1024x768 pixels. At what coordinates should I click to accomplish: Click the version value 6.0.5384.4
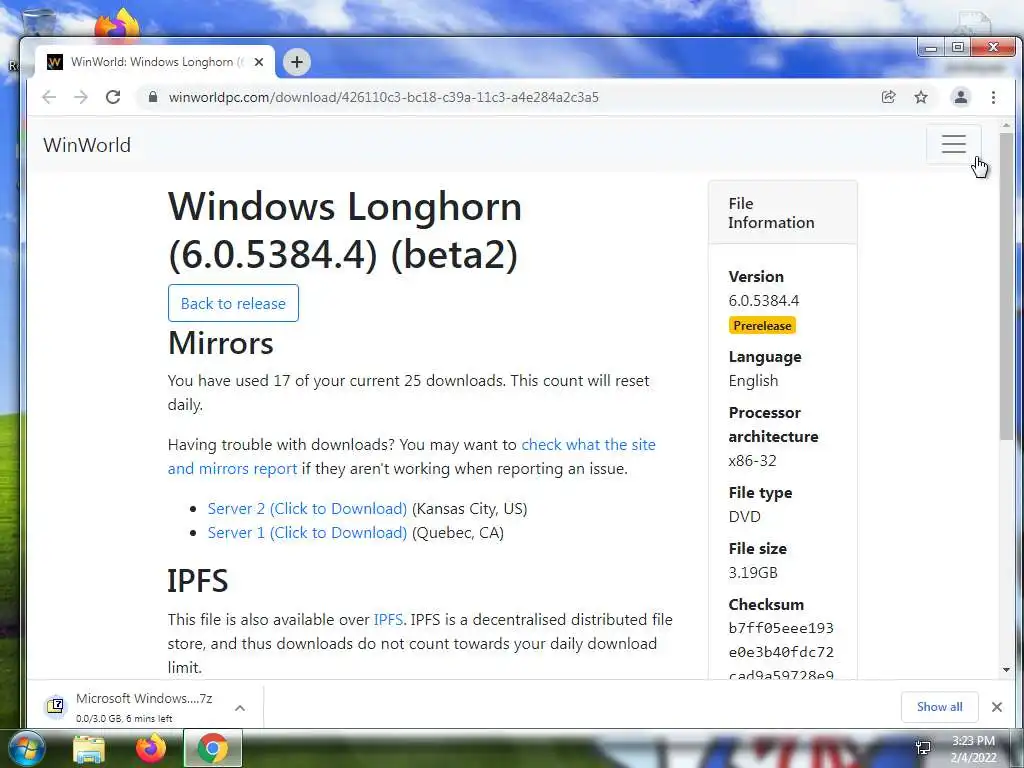click(764, 300)
